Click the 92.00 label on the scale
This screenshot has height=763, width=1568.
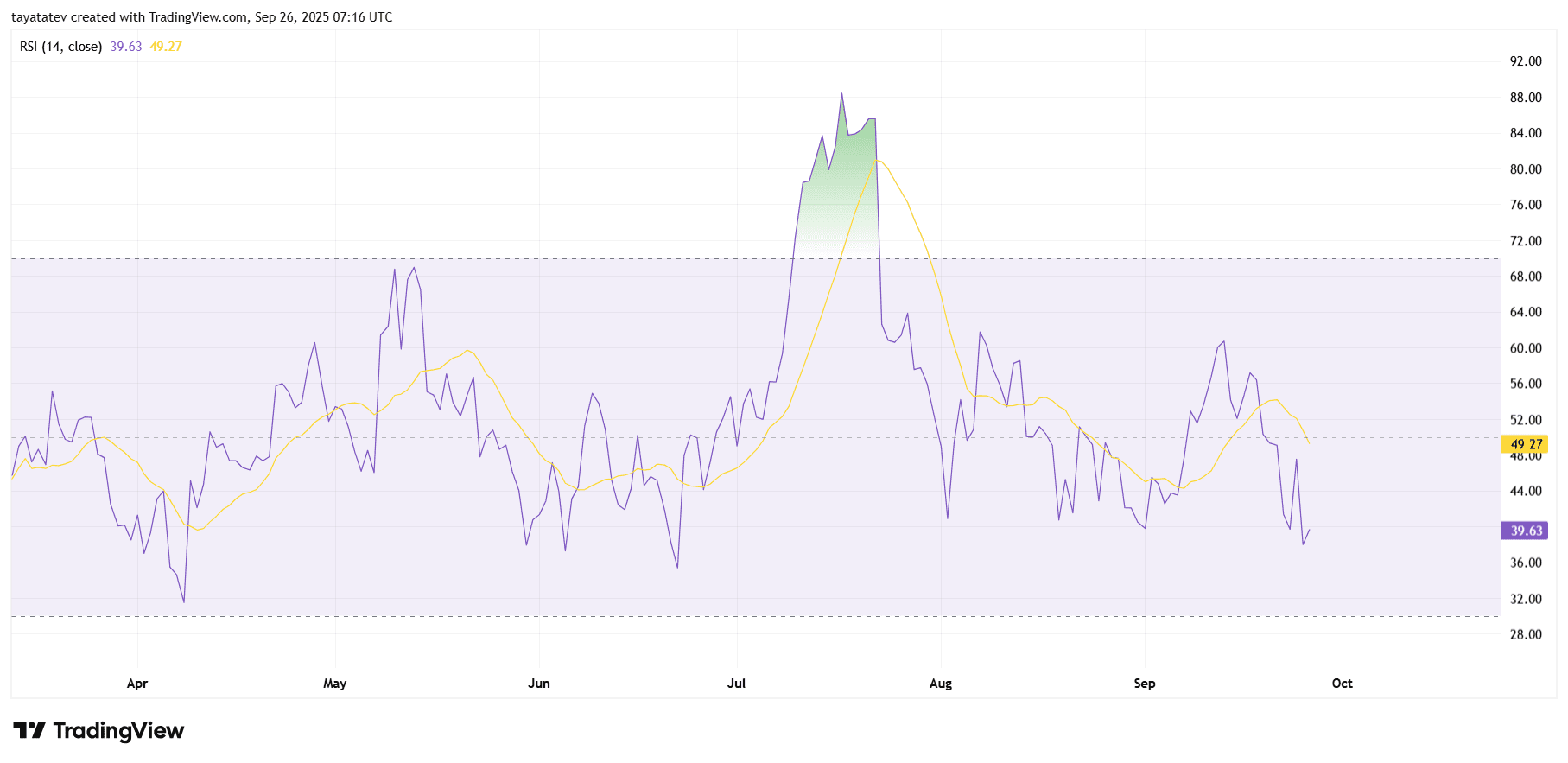click(1525, 61)
